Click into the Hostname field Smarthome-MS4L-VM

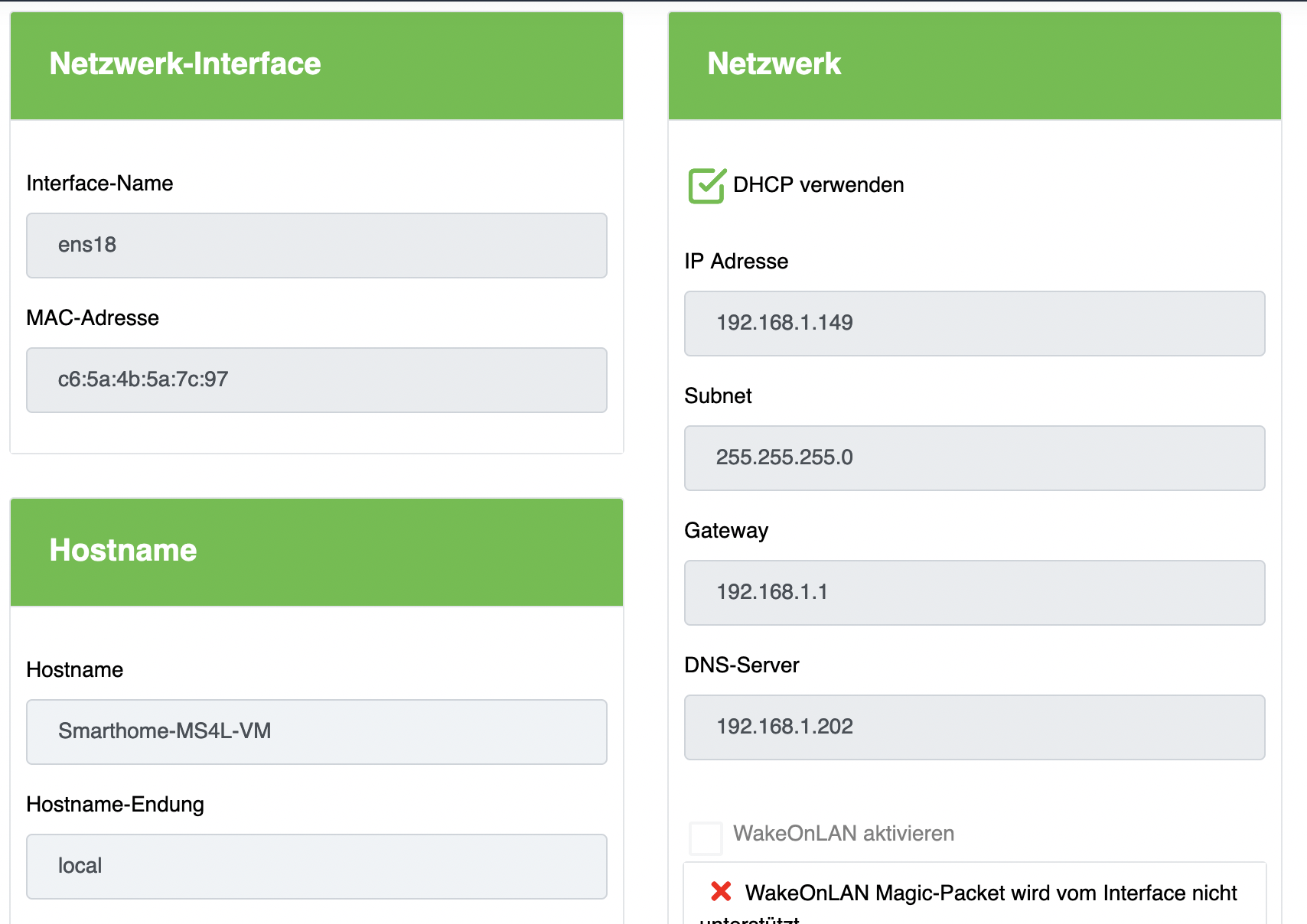coord(317,732)
